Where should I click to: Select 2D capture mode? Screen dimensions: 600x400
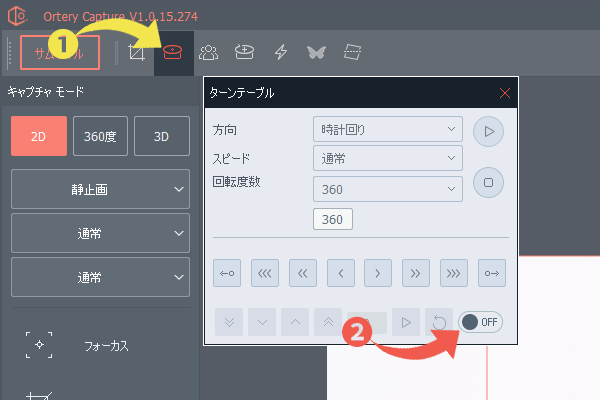click(38, 136)
